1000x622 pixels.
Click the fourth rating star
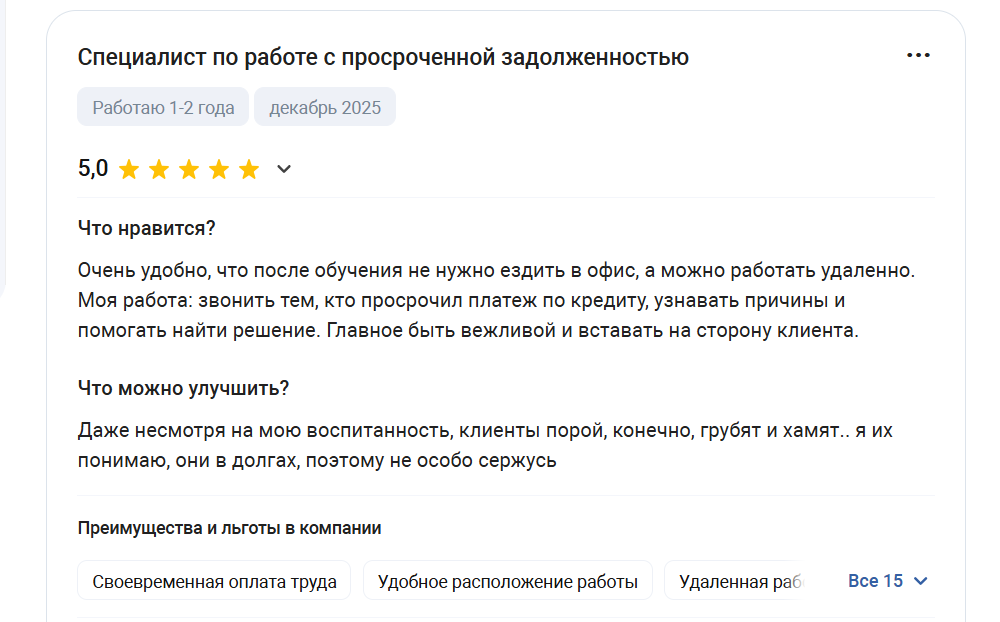(x=219, y=169)
